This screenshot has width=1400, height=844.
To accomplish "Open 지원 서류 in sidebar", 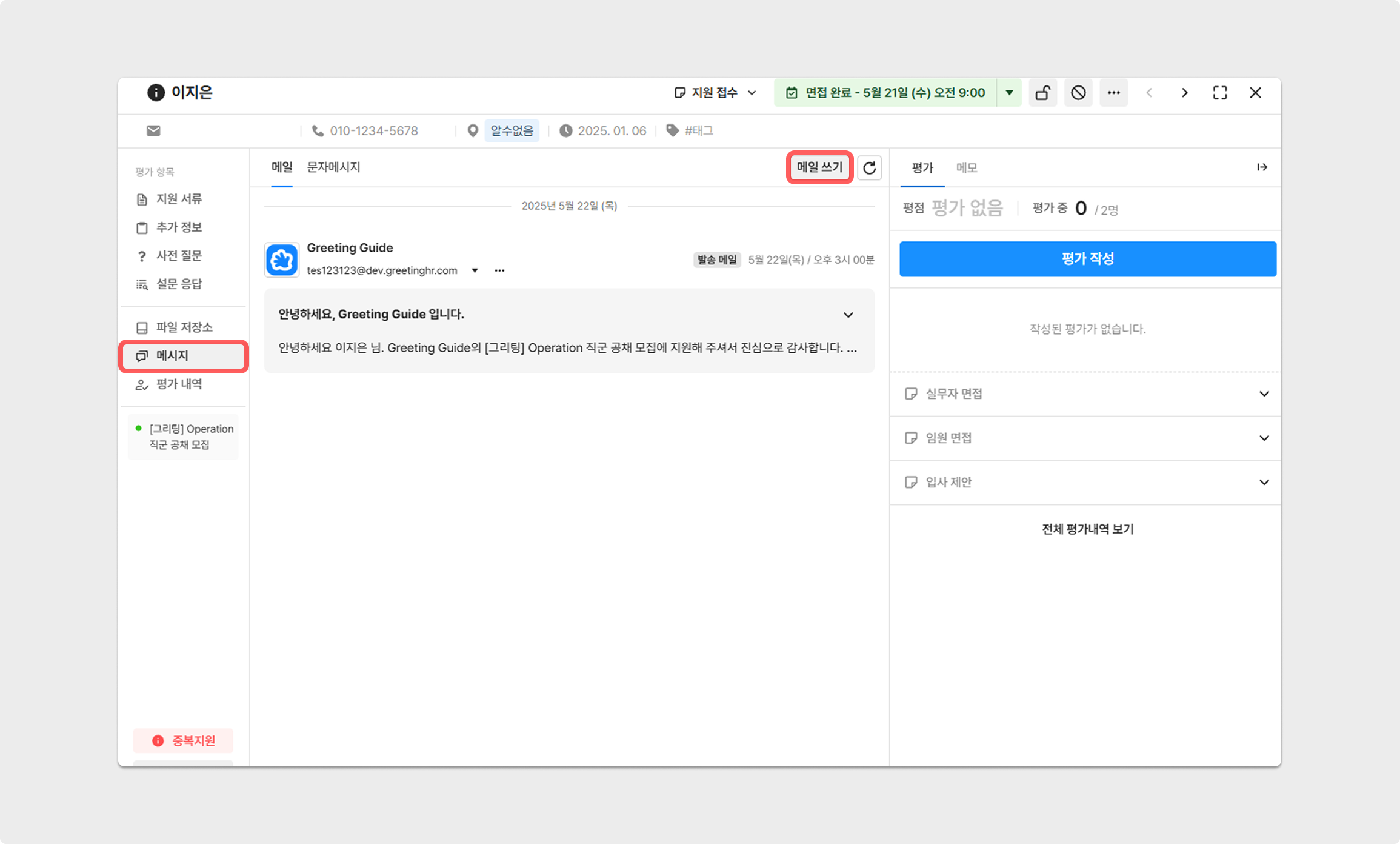I will tap(179, 199).
